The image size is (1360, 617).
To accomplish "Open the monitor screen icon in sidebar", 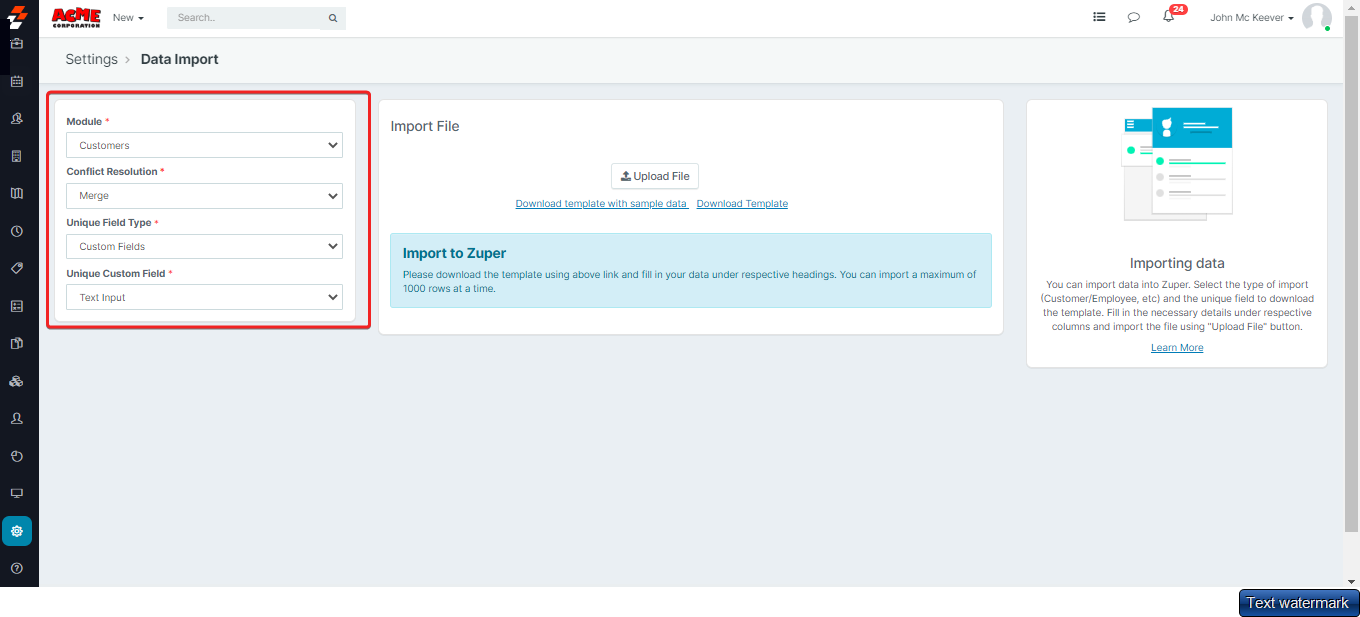I will click(17, 493).
